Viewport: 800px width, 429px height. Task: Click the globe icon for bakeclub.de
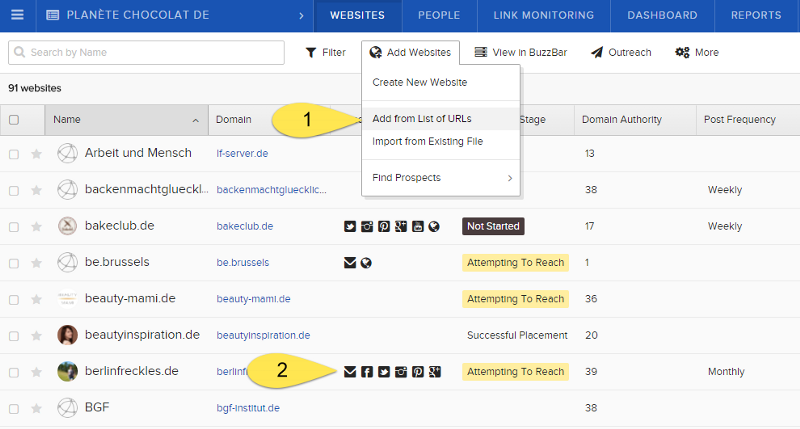click(434, 226)
